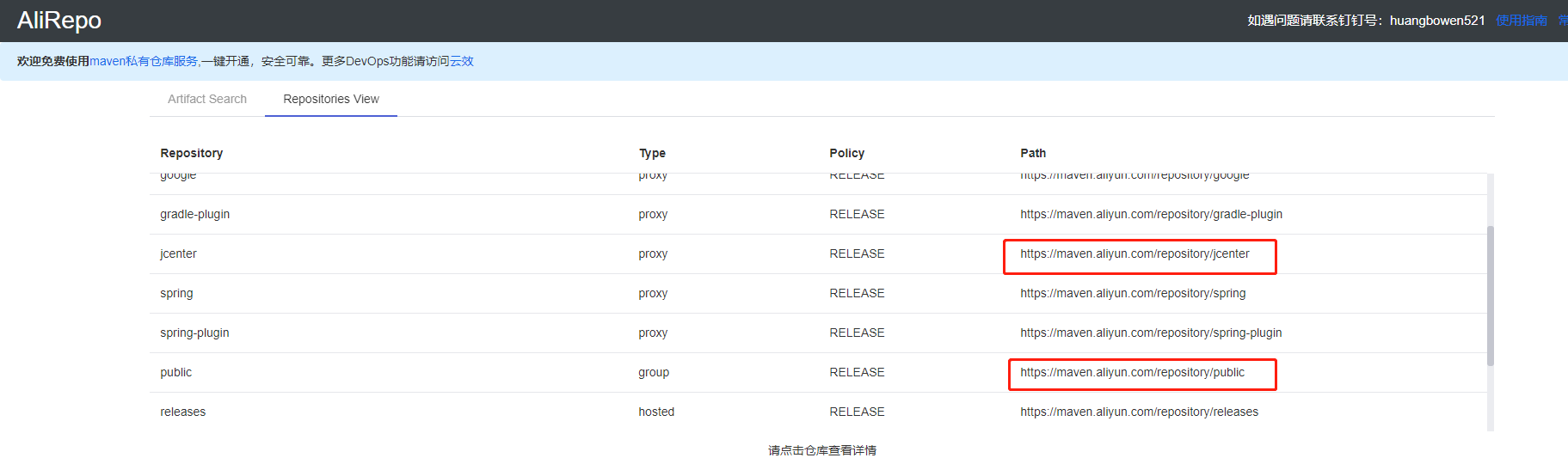The height and width of the screenshot is (464, 1568).
Task: Click the hosted type of releases row
Action: point(656,412)
